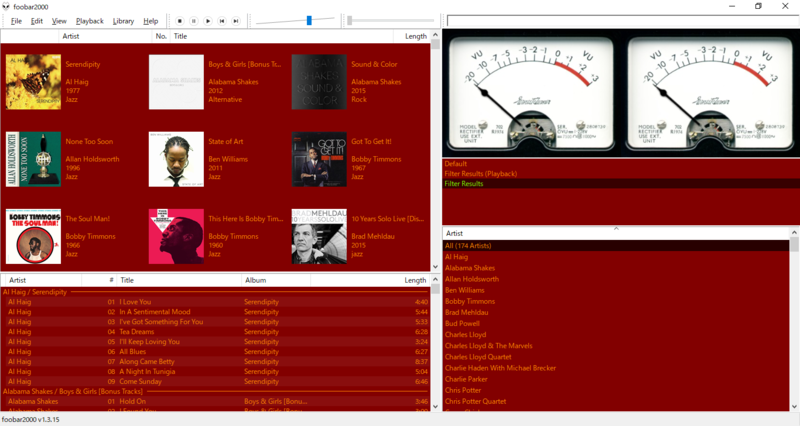
Task: Select the track A Night In Tunigia
Action: 215,371
